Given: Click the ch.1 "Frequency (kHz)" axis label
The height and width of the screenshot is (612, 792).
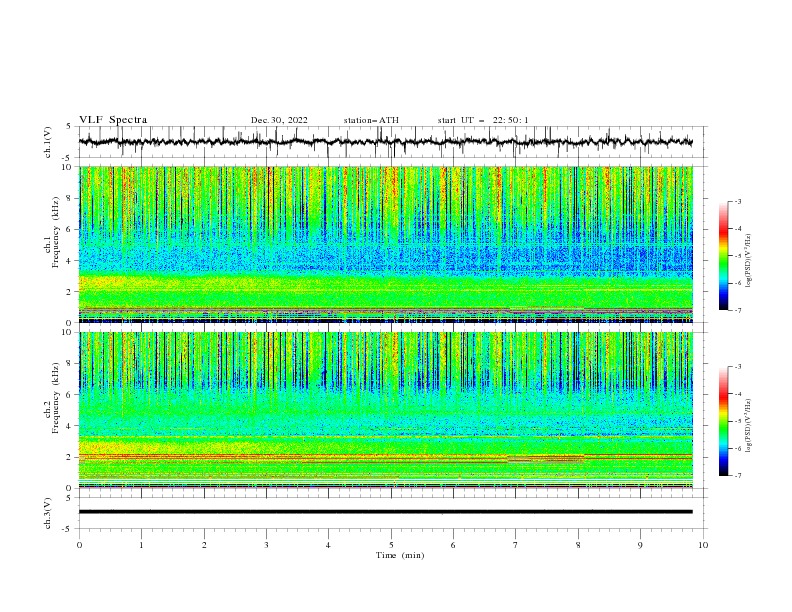Looking at the screenshot, I should pyautogui.click(x=56, y=230).
